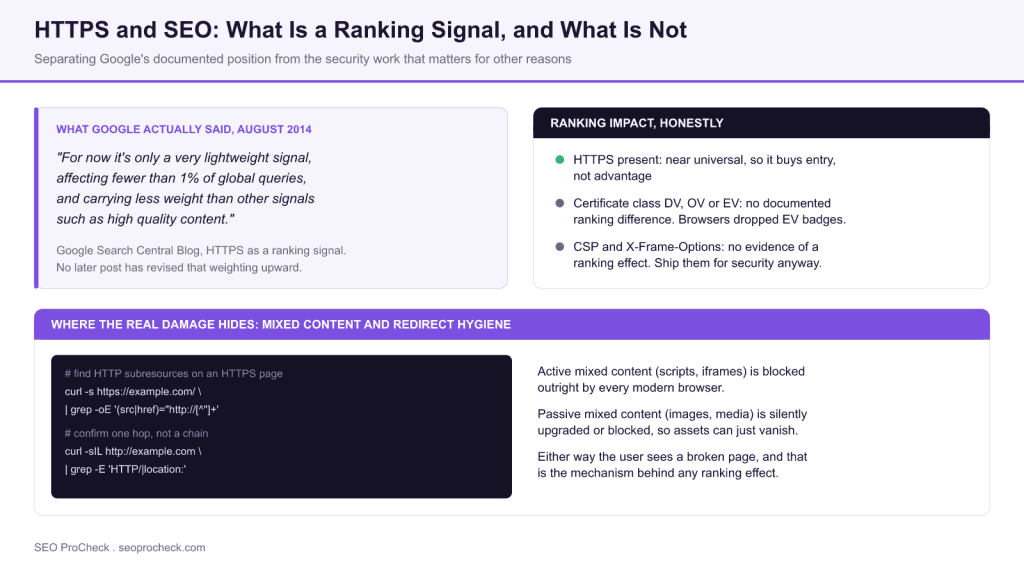The image size is (1024, 576).
Task: Select the italic lightweight signal quote
Action: pyautogui.click(x=185, y=188)
